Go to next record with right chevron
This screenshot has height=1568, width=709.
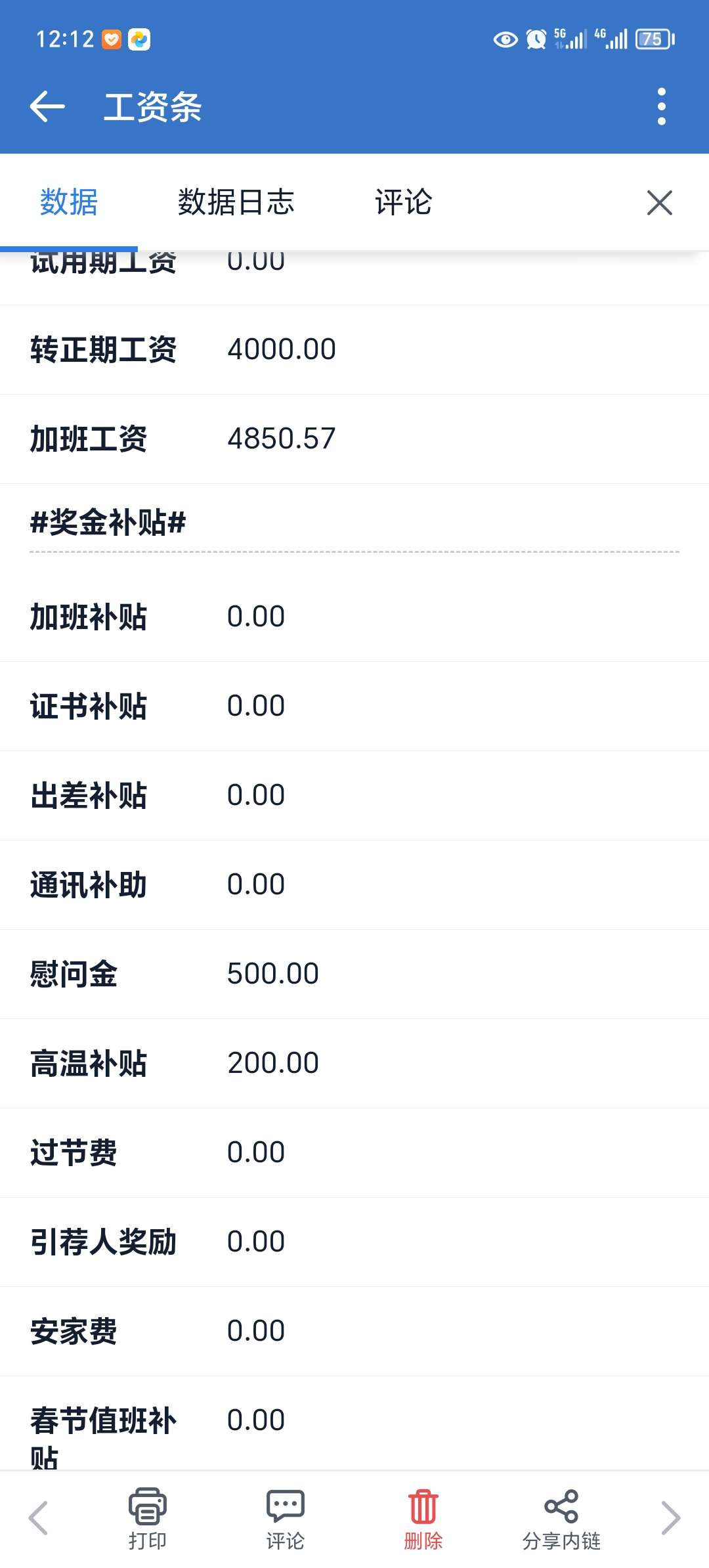670,1518
